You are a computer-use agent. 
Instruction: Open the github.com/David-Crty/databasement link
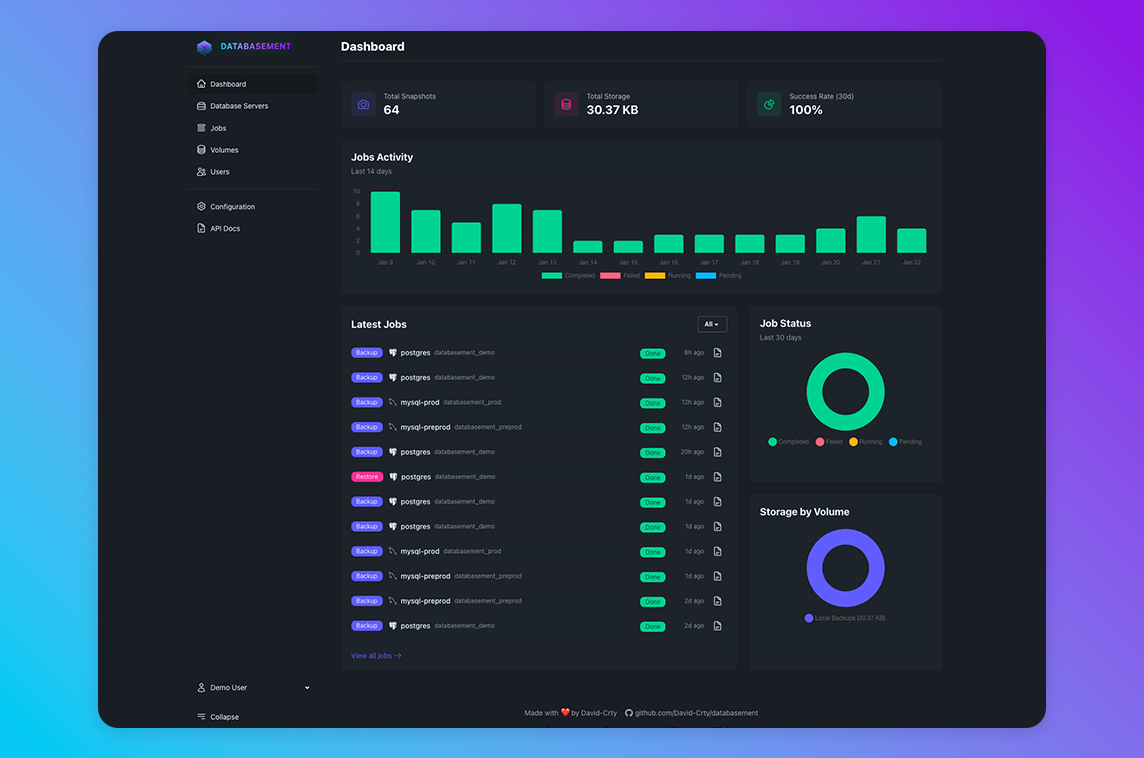[x=696, y=713]
